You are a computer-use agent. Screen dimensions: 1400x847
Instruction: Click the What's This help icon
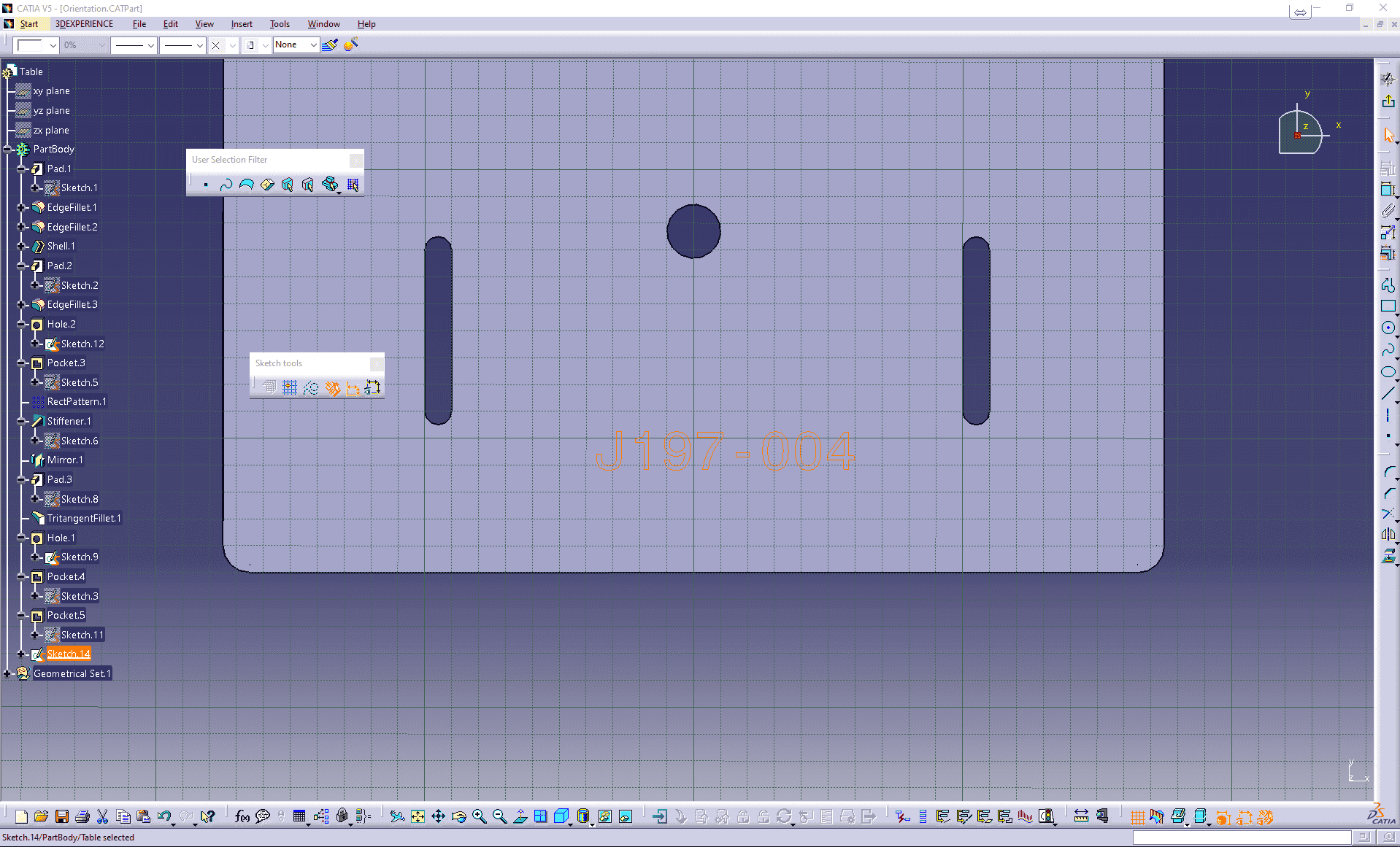(x=208, y=816)
